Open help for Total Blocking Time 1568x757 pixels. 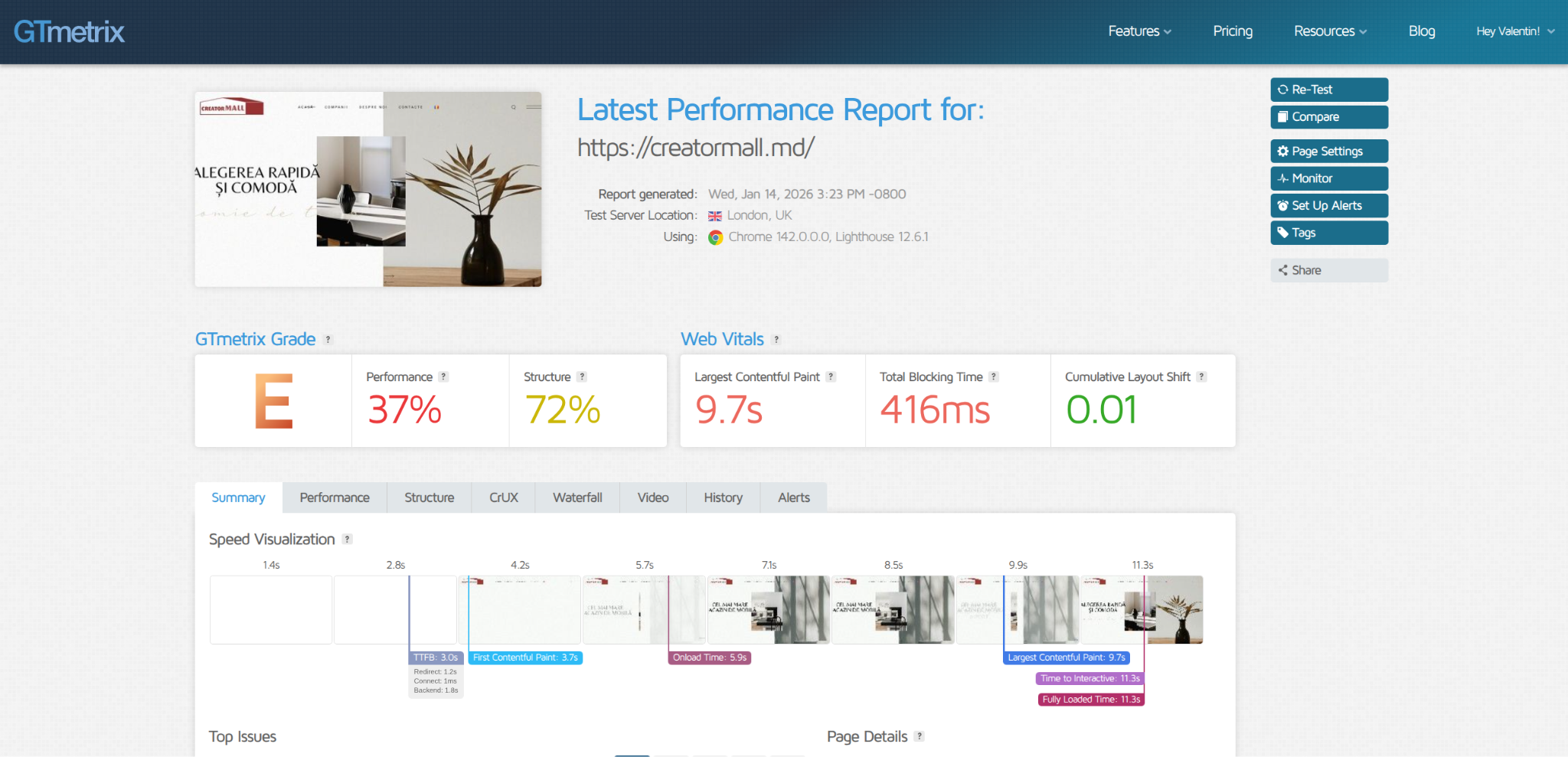point(993,377)
